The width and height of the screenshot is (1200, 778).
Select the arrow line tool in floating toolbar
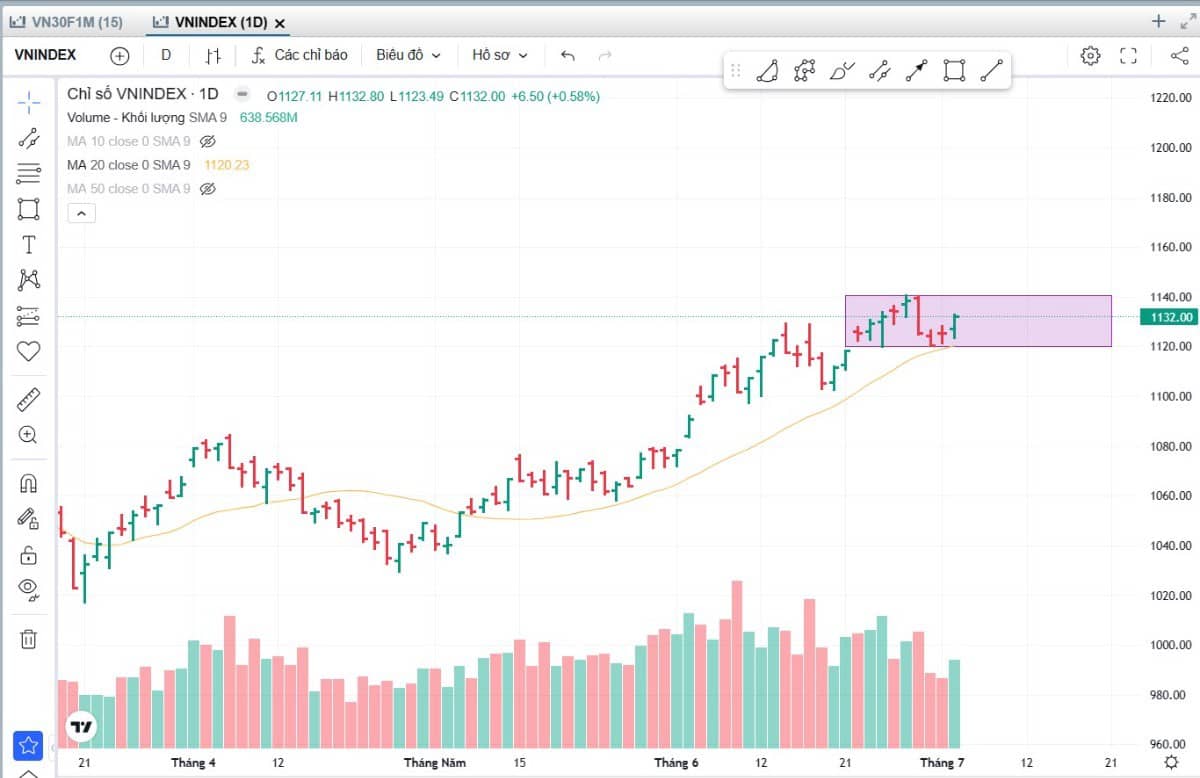[916, 70]
